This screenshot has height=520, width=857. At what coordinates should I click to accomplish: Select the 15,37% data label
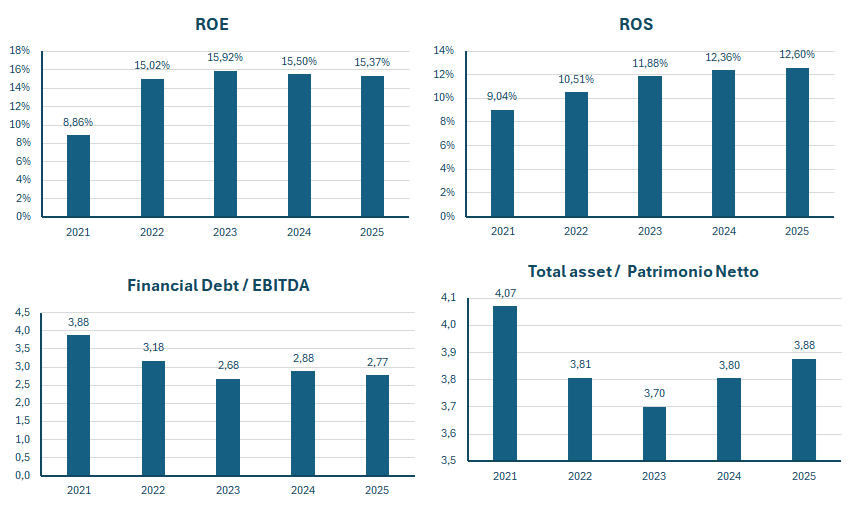[x=372, y=62]
